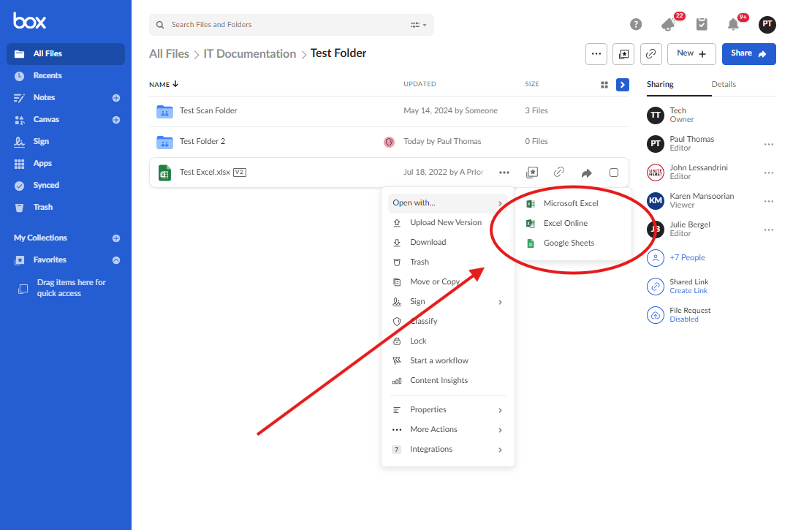Screen dimensions: 794x530
Task: Tick checkbox for Test Excel.xlsx row
Action: tap(614, 173)
